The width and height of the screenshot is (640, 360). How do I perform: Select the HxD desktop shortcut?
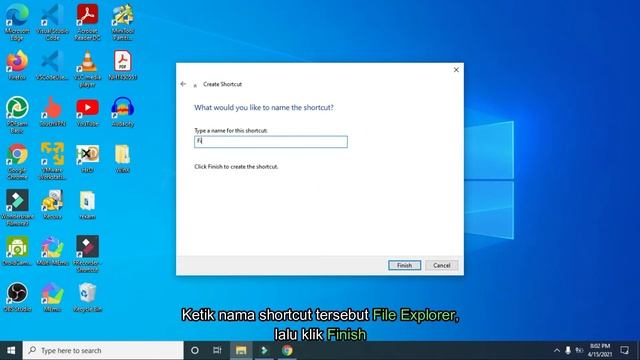coord(87,158)
